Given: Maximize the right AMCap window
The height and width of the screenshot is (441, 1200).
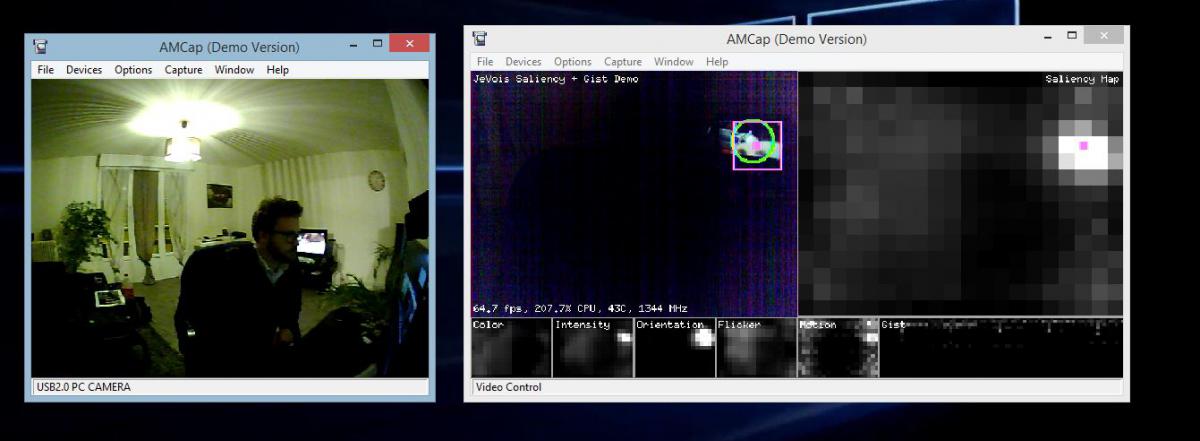Looking at the screenshot, I should pyautogui.click(x=1071, y=37).
